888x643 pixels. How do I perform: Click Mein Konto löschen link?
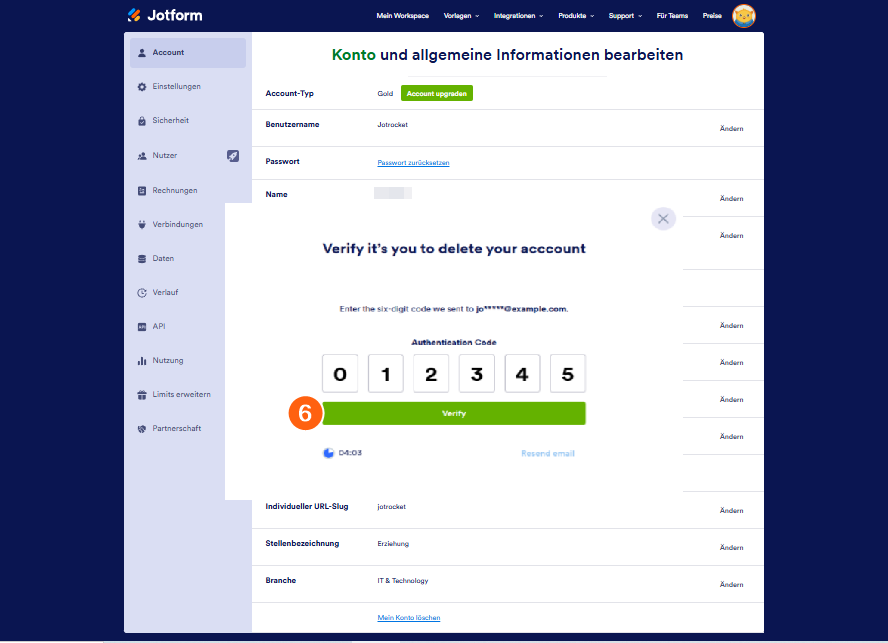click(x=409, y=618)
